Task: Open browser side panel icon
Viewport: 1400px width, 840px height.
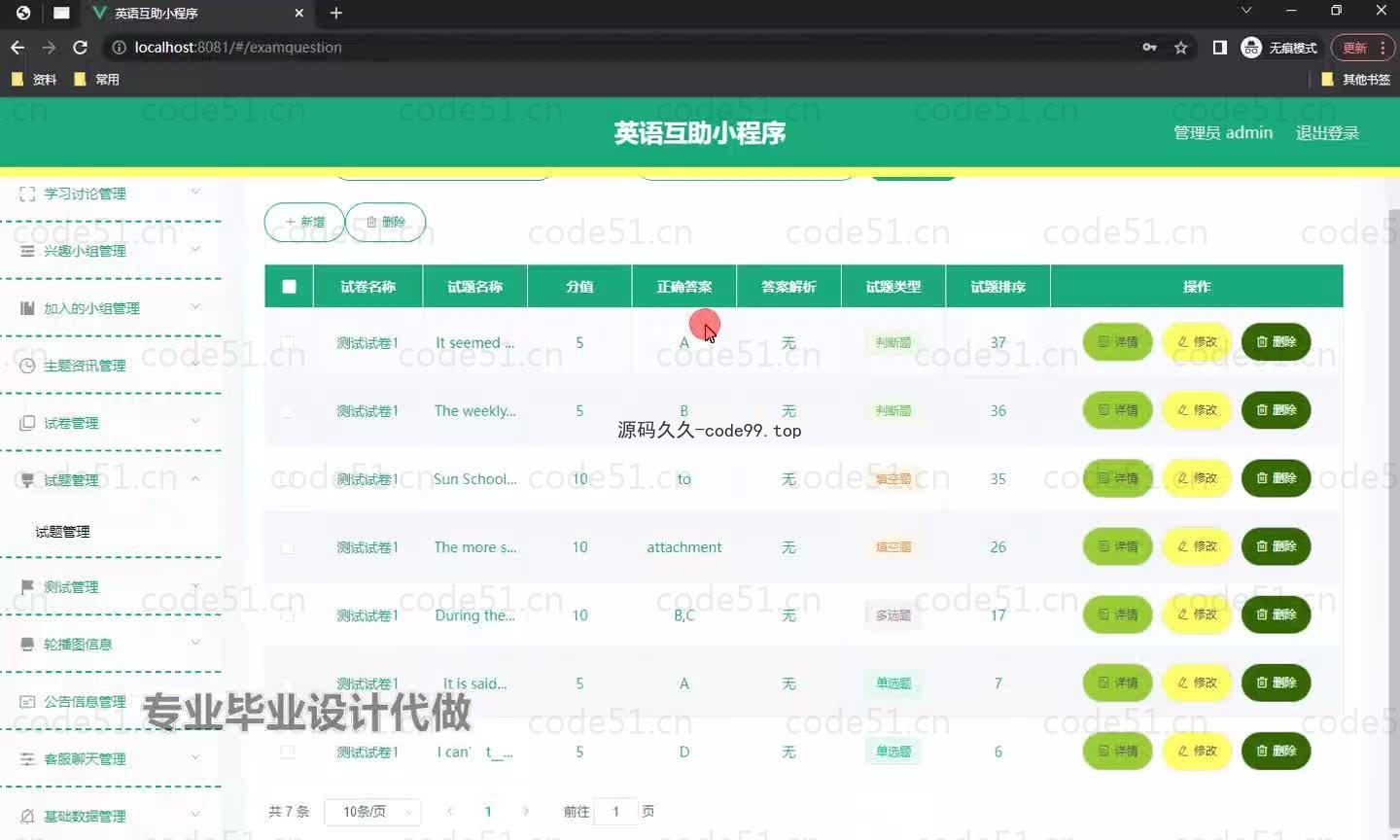Action: (x=1219, y=47)
